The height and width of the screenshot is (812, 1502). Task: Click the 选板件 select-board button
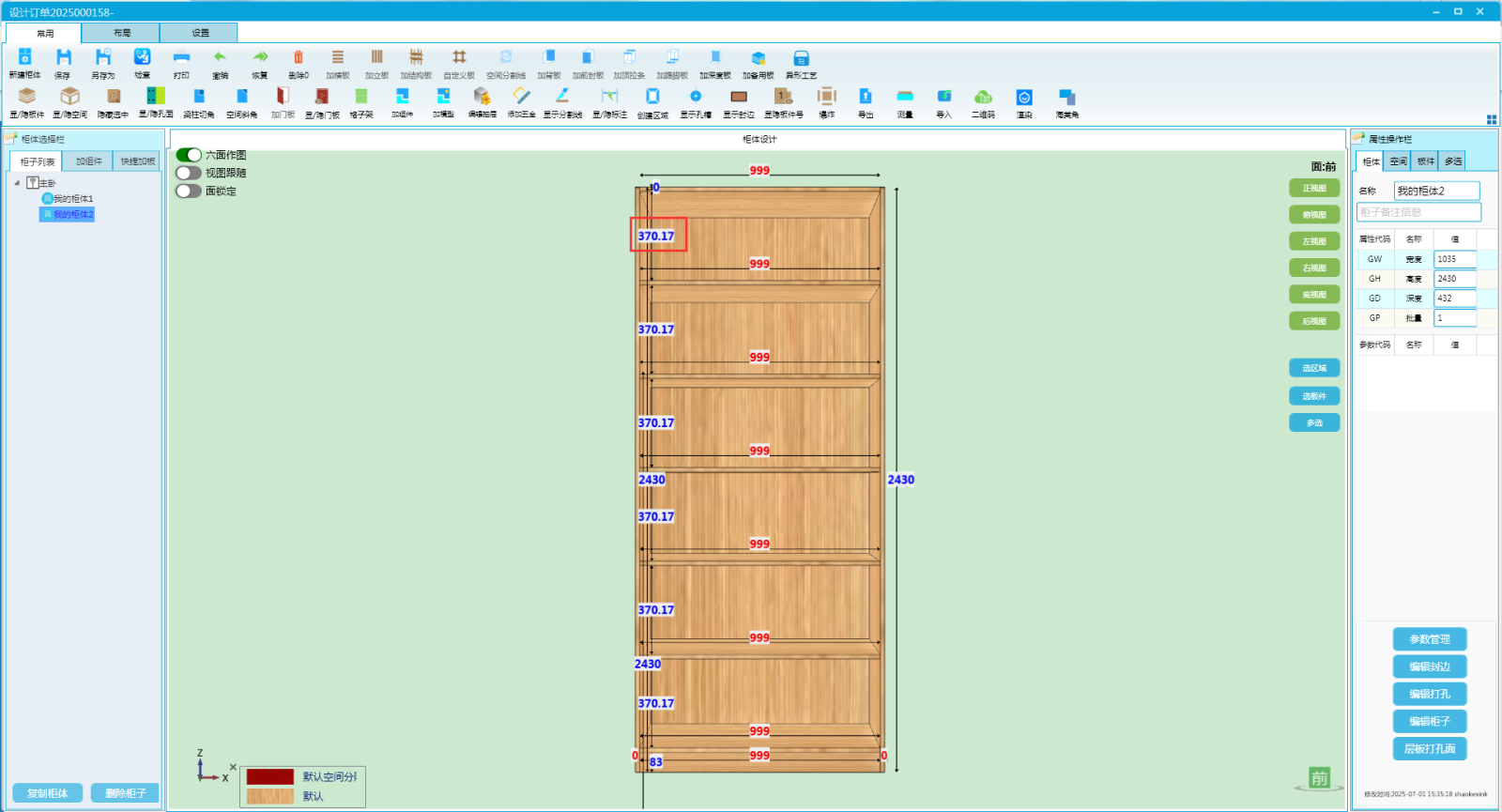pos(1314,396)
